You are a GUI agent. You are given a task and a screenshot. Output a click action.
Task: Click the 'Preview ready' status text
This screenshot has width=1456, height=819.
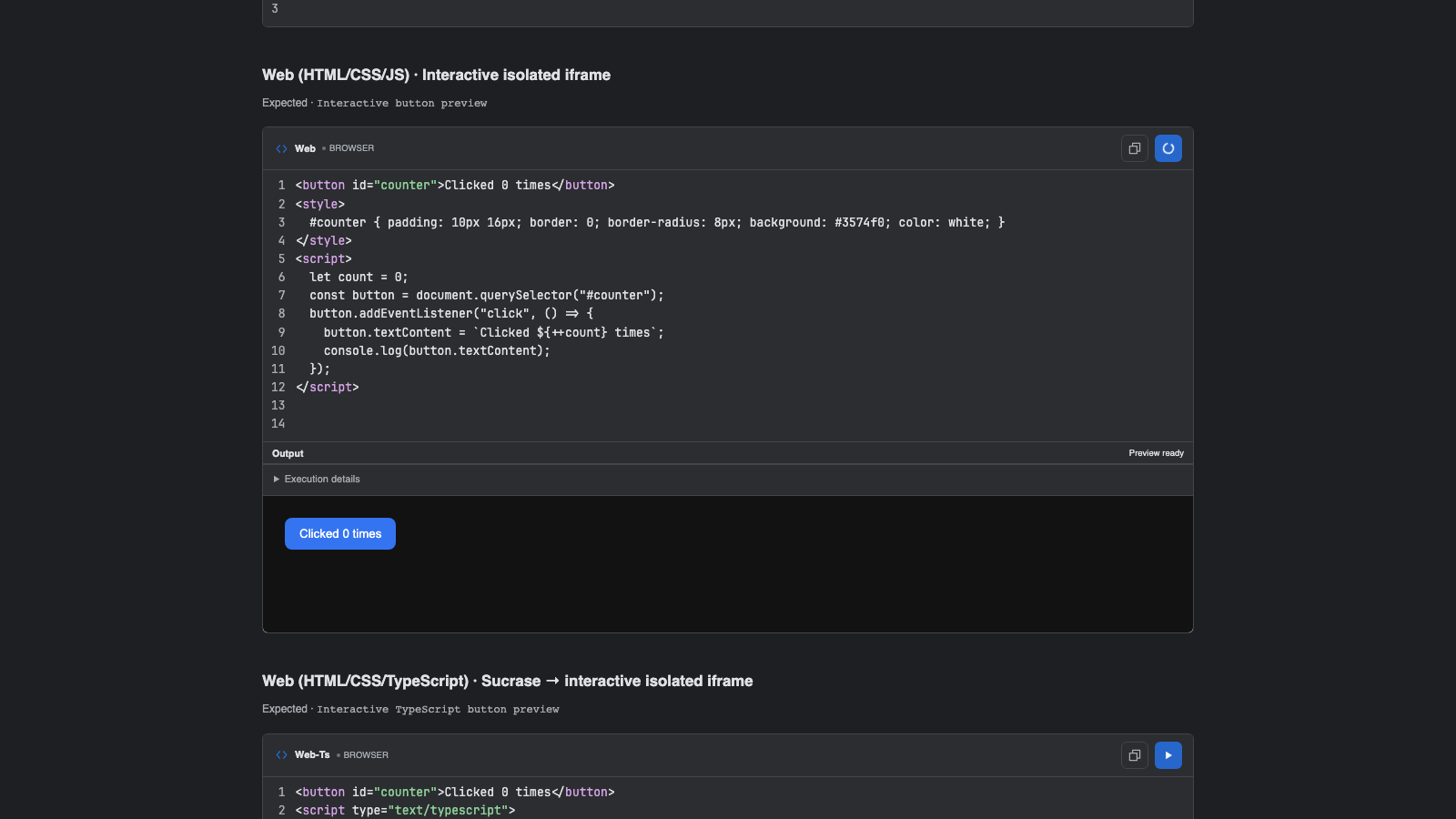(x=1156, y=453)
